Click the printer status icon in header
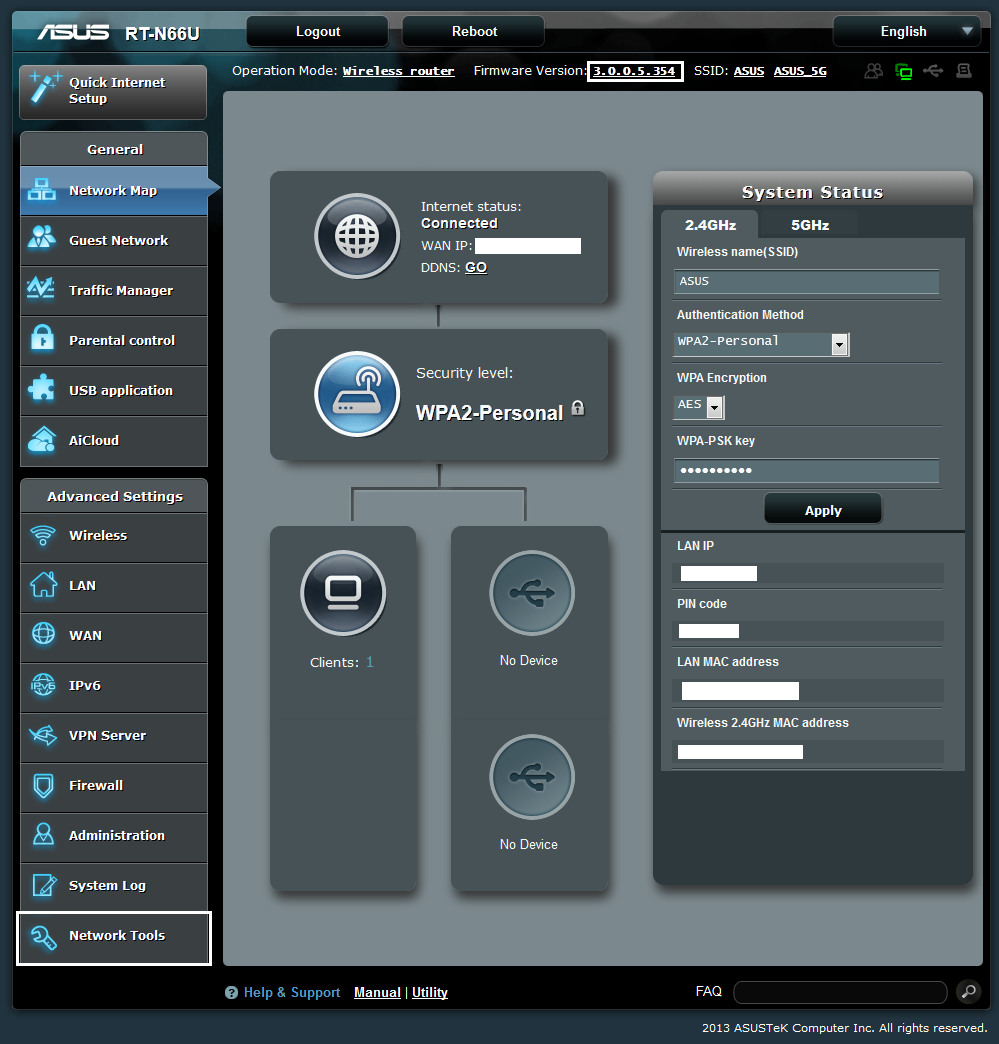 tap(964, 71)
